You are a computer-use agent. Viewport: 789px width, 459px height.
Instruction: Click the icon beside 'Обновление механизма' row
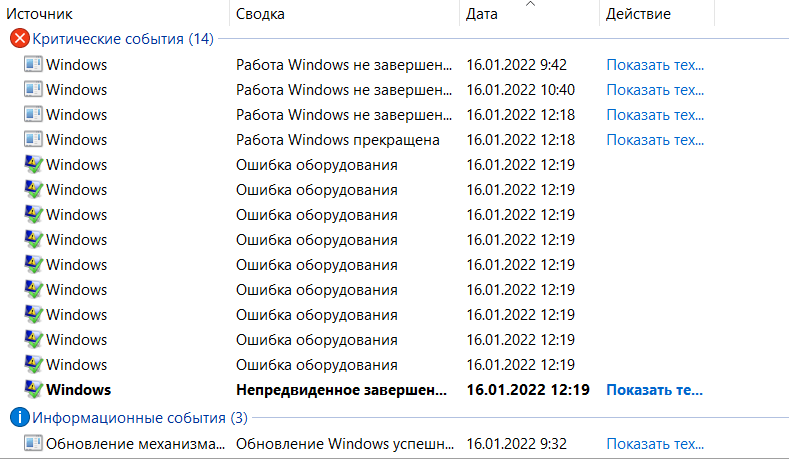33,443
